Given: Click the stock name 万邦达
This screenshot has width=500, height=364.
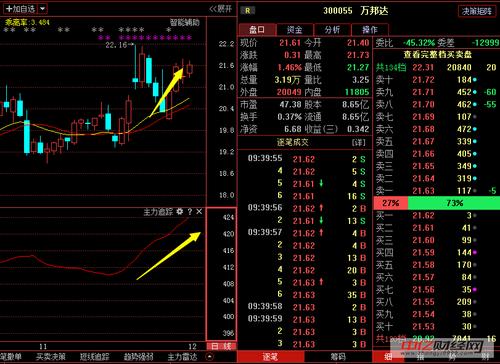Looking at the screenshot, I should 374,11.
